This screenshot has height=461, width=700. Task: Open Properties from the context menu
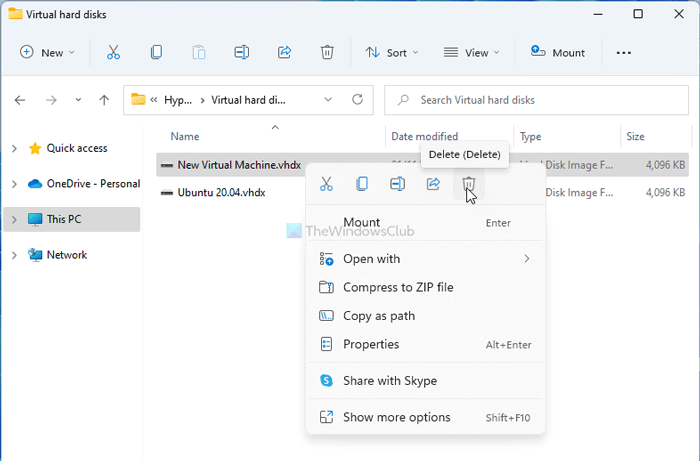pyautogui.click(x=371, y=344)
